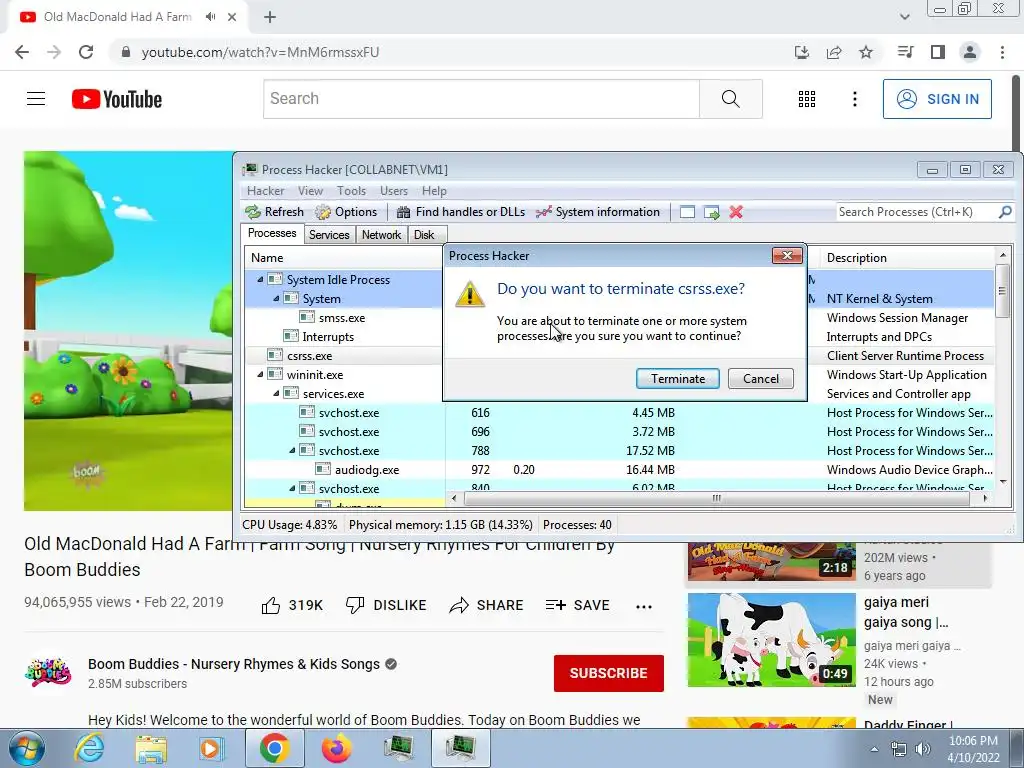The height and width of the screenshot is (768, 1024).
Task: Click the Refresh toolbar button in Process Hacker
Action: click(274, 212)
